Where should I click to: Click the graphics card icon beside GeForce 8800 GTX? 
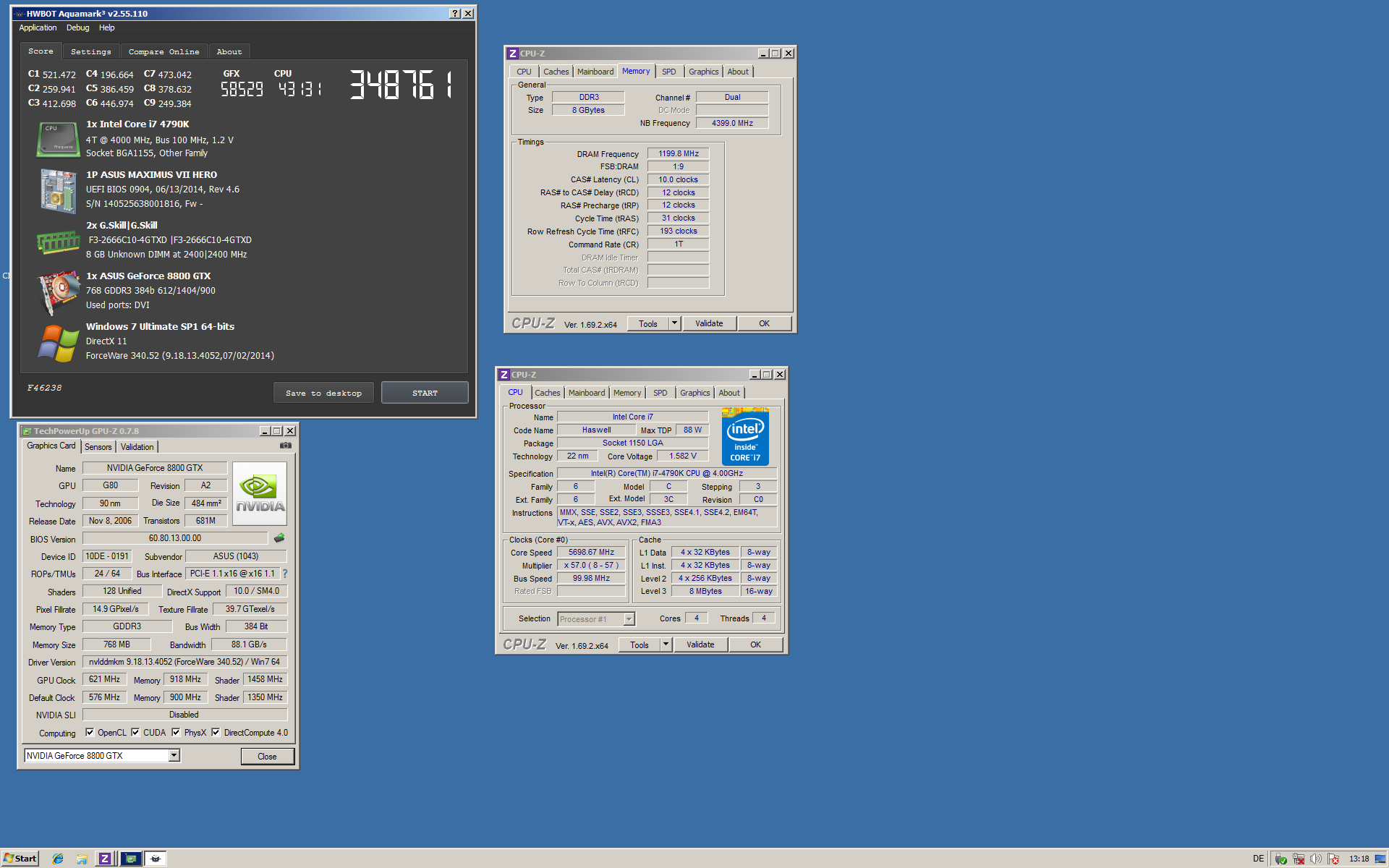tap(58, 292)
